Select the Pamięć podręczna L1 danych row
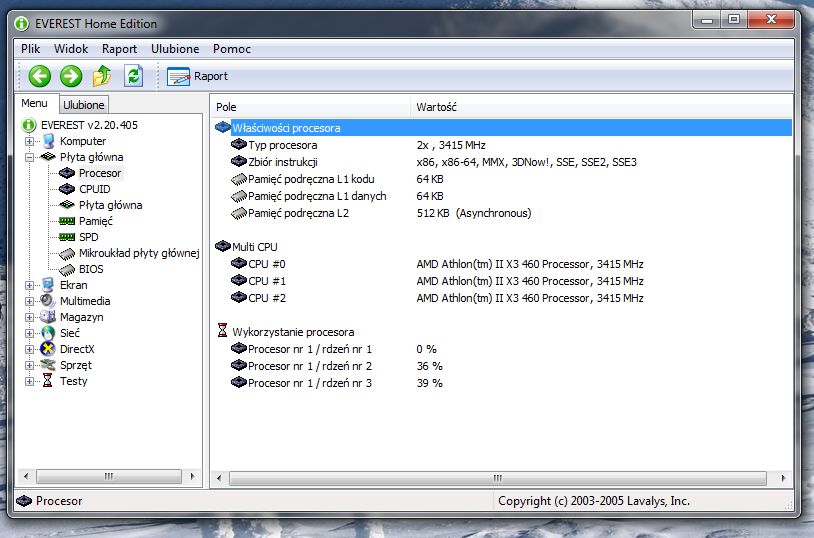Image resolution: width=814 pixels, height=538 pixels. point(503,196)
